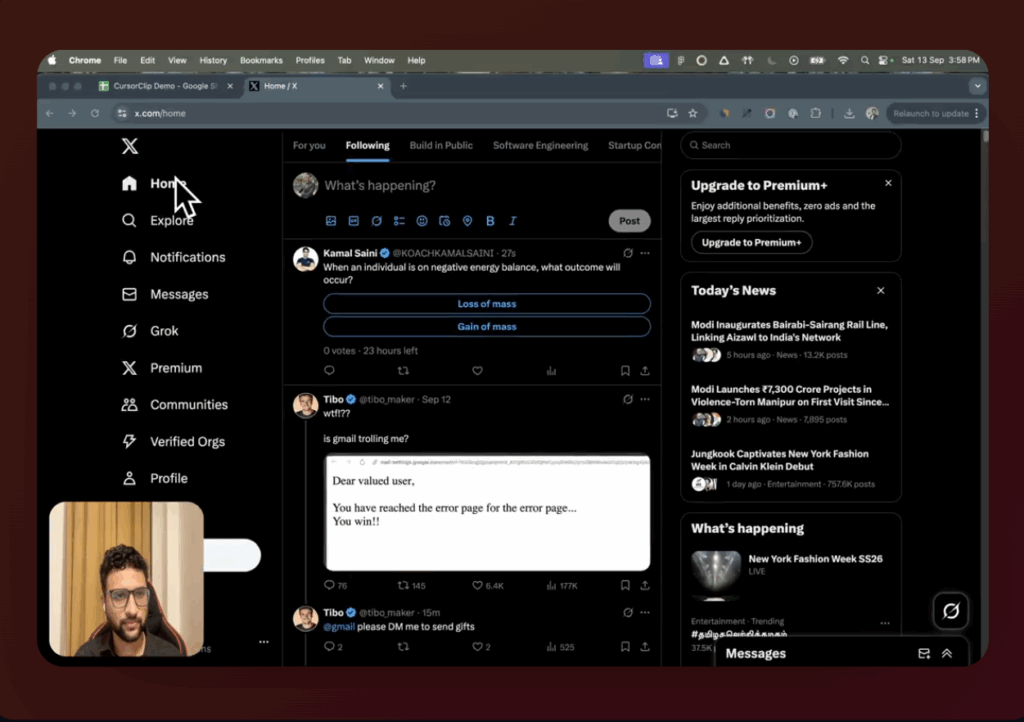The width and height of the screenshot is (1024, 722).
Task: Switch to the 'For you' feed tab
Action: pos(309,145)
